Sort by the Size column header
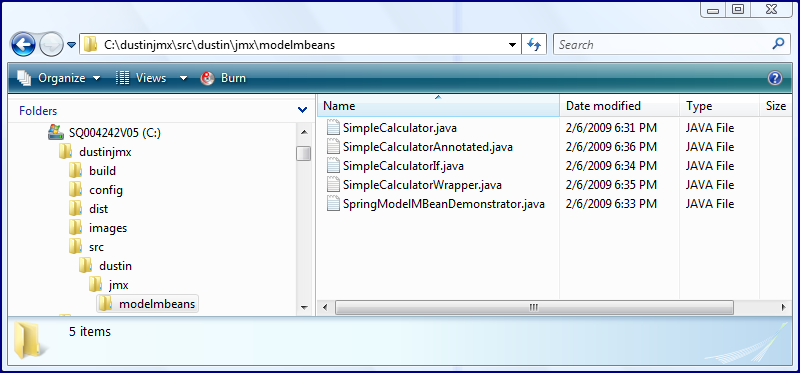The width and height of the screenshot is (800, 373). coord(776,106)
